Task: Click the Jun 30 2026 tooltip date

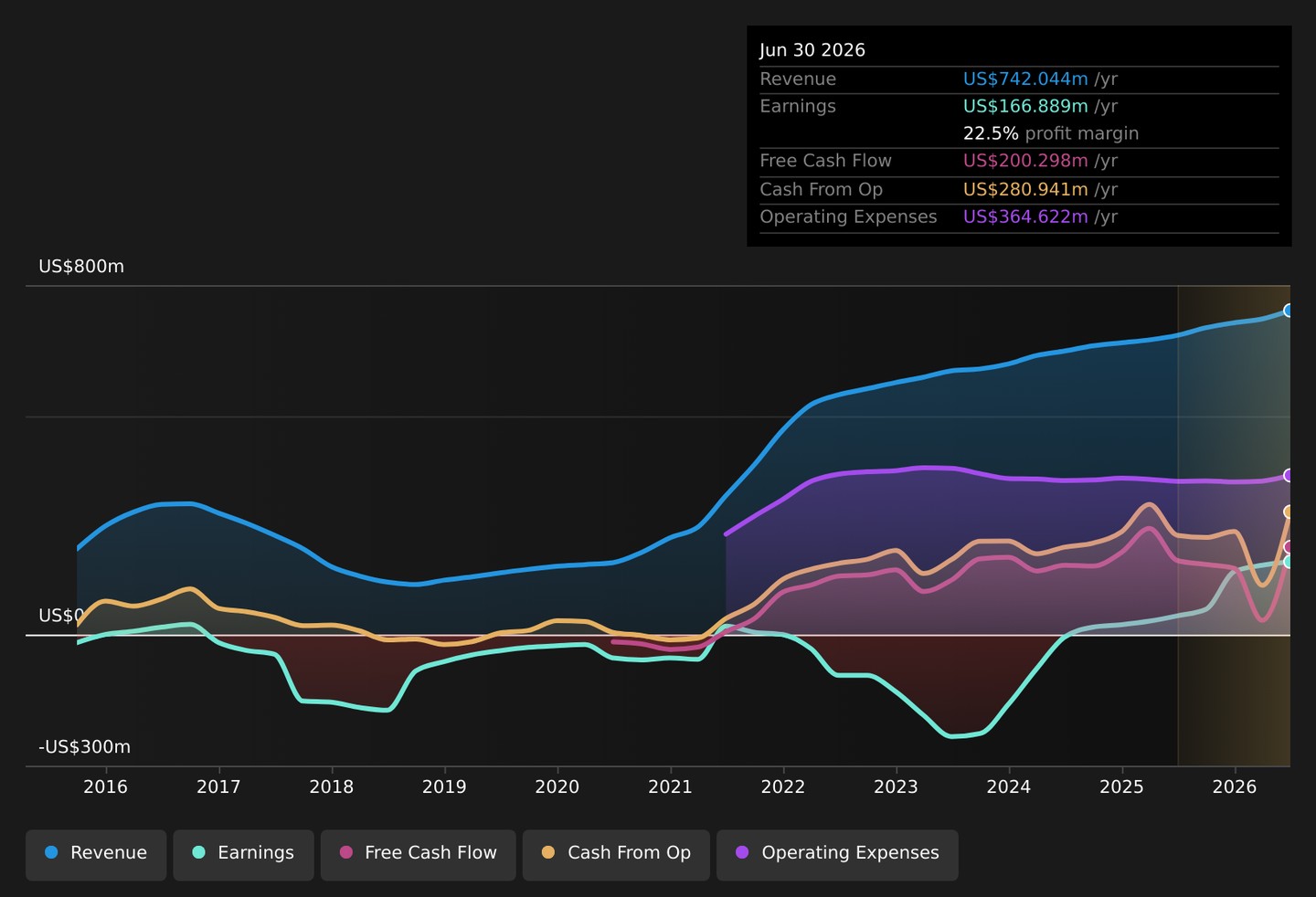Action: coord(812,50)
